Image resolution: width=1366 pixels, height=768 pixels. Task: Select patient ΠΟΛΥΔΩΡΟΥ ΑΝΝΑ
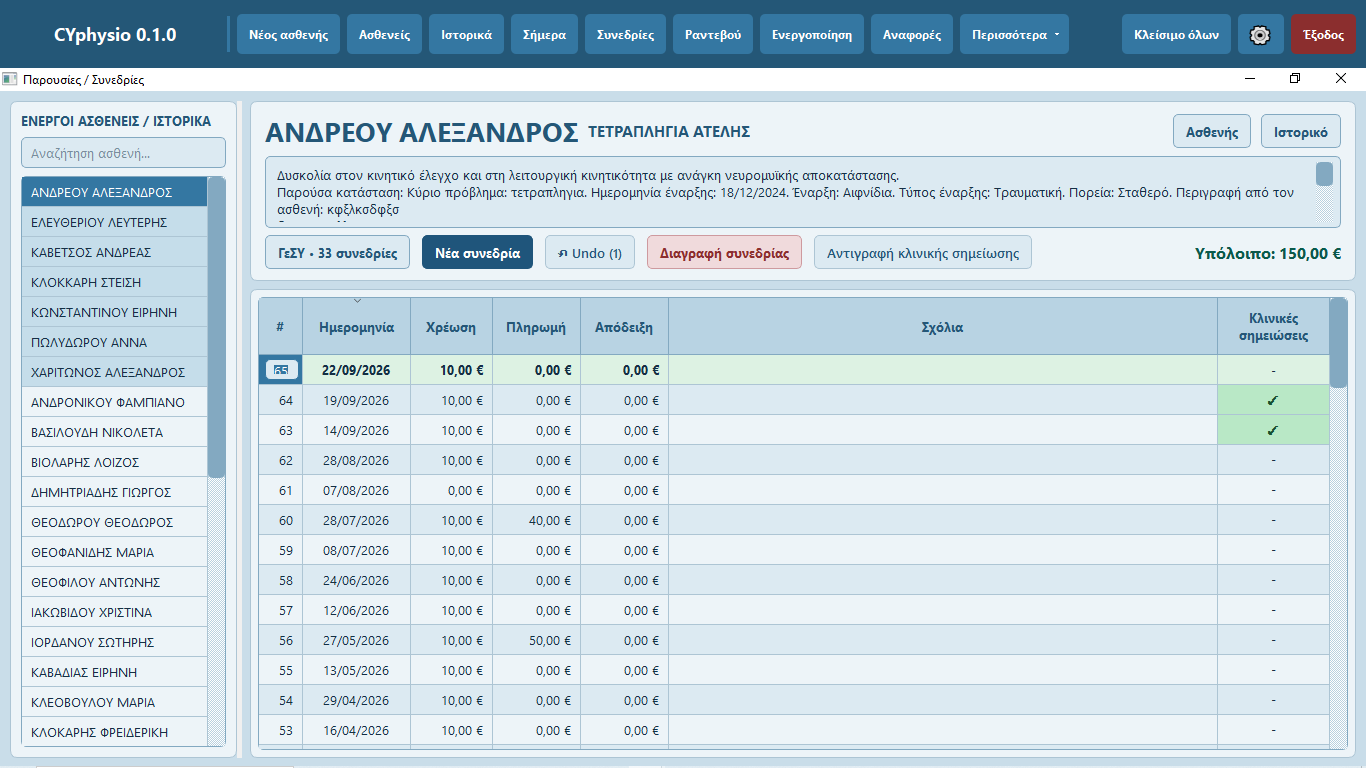point(114,342)
